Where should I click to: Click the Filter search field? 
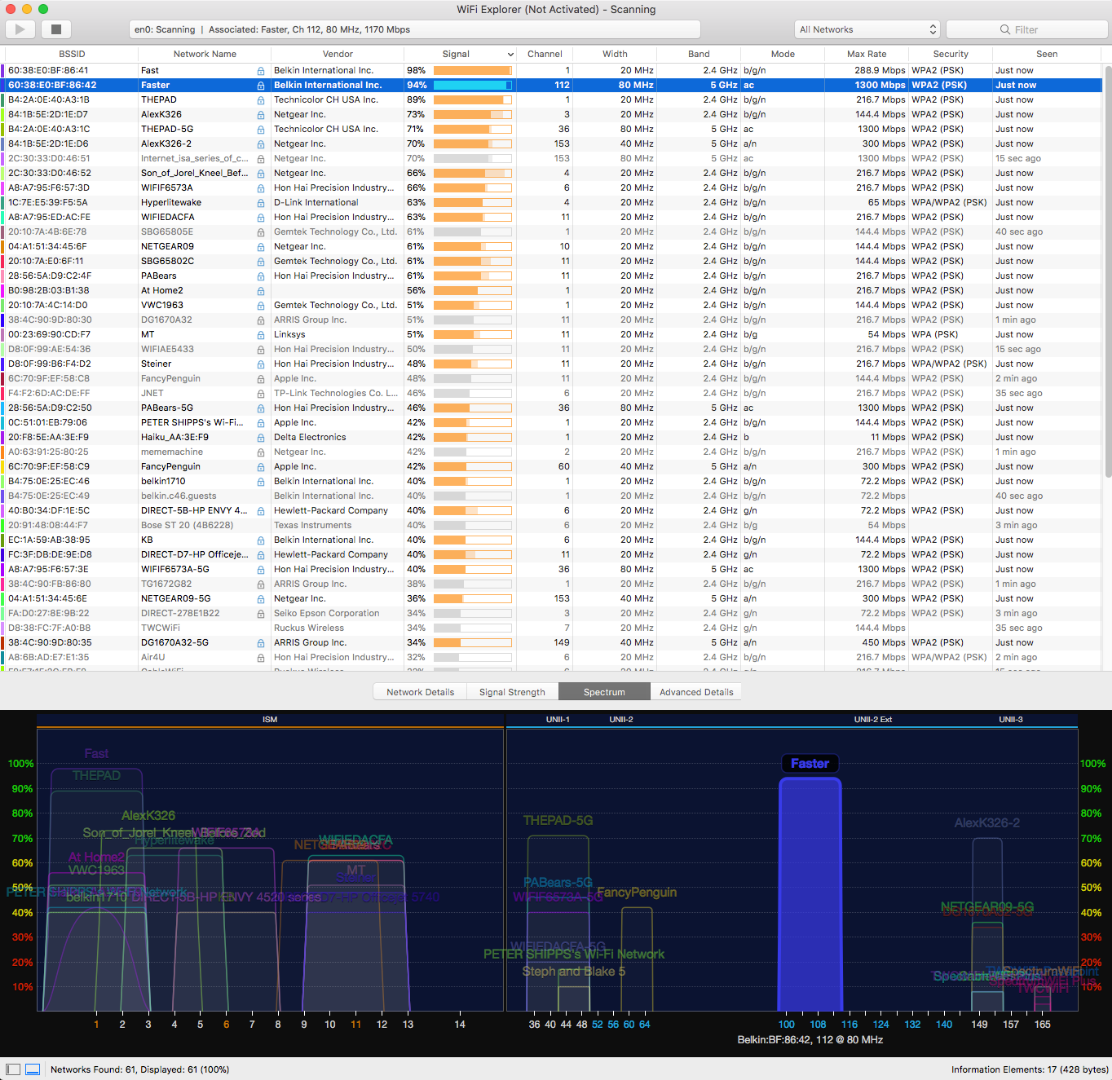coord(1026,30)
